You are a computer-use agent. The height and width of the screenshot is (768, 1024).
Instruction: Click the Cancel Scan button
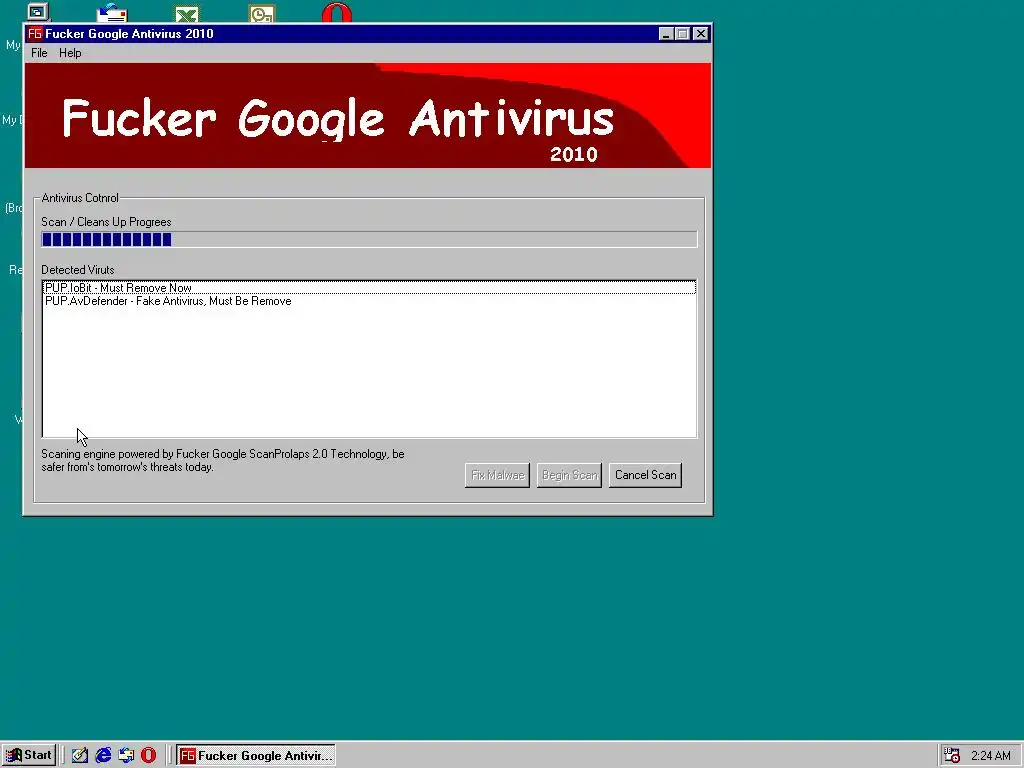tap(645, 475)
